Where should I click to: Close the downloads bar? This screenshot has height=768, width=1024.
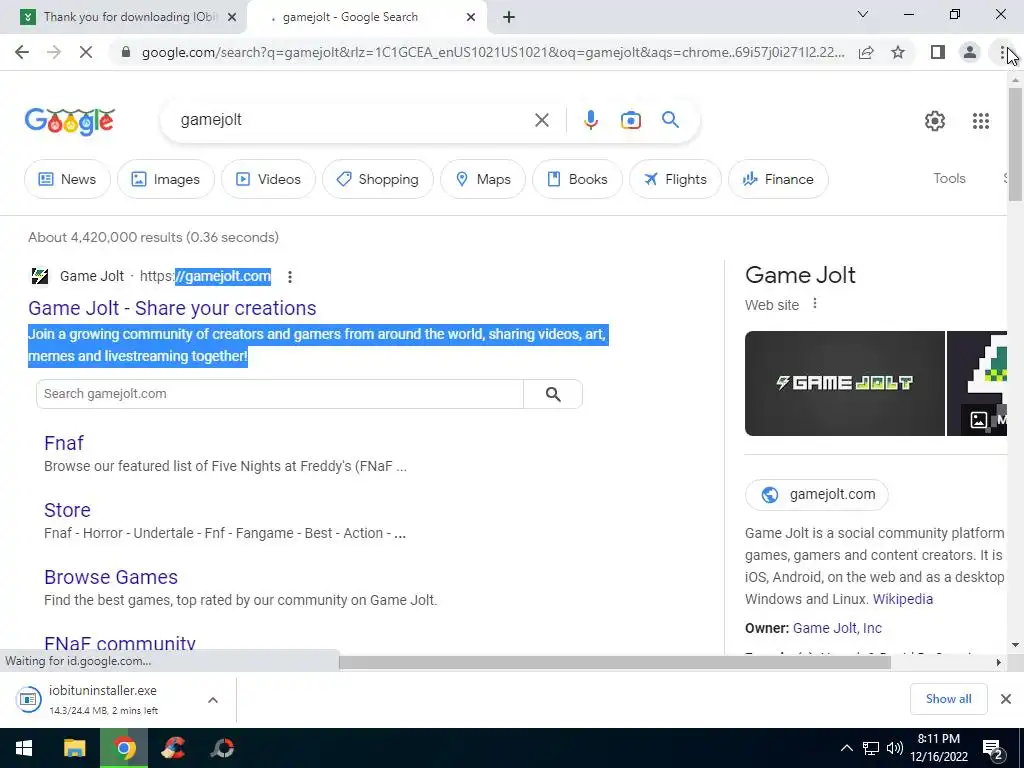pyautogui.click(x=1006, y=699)
